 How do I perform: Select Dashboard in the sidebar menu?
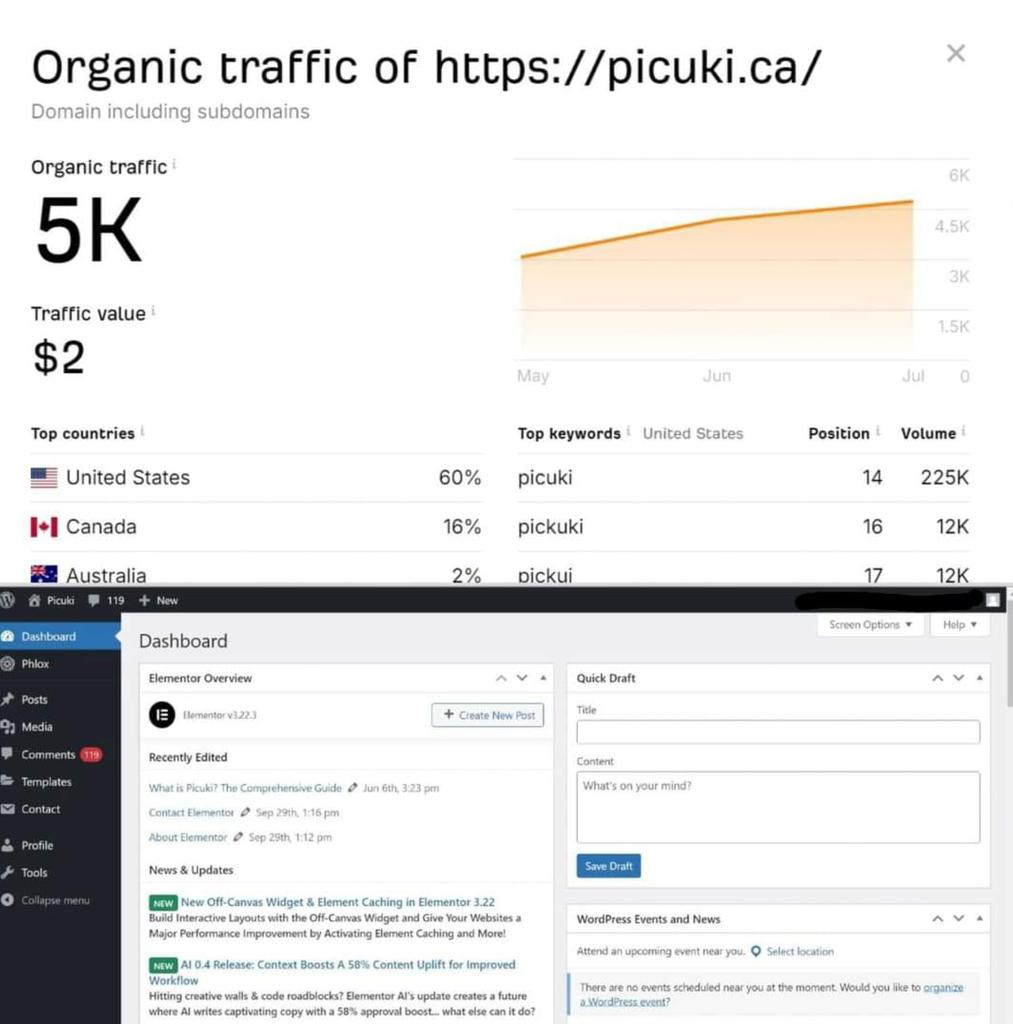click(60, 636)
